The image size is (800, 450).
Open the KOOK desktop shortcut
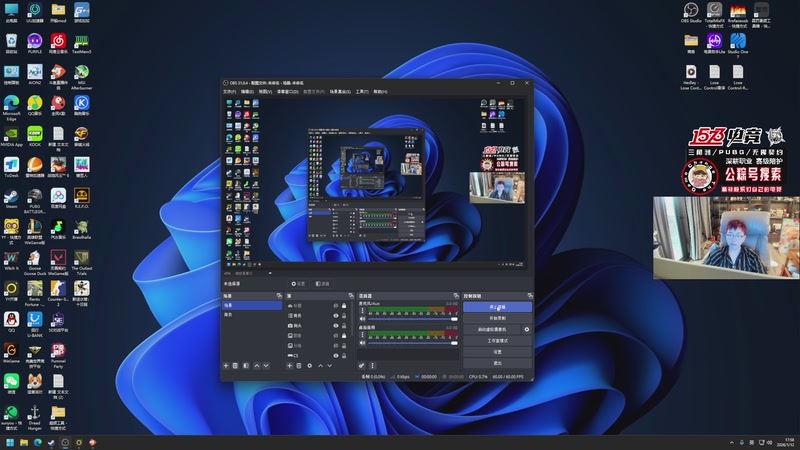click(x=35, y=137)
